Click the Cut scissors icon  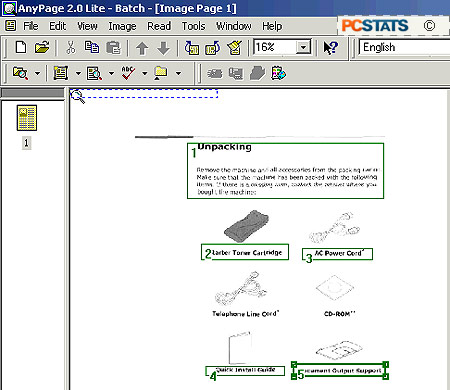click(70, 48)
